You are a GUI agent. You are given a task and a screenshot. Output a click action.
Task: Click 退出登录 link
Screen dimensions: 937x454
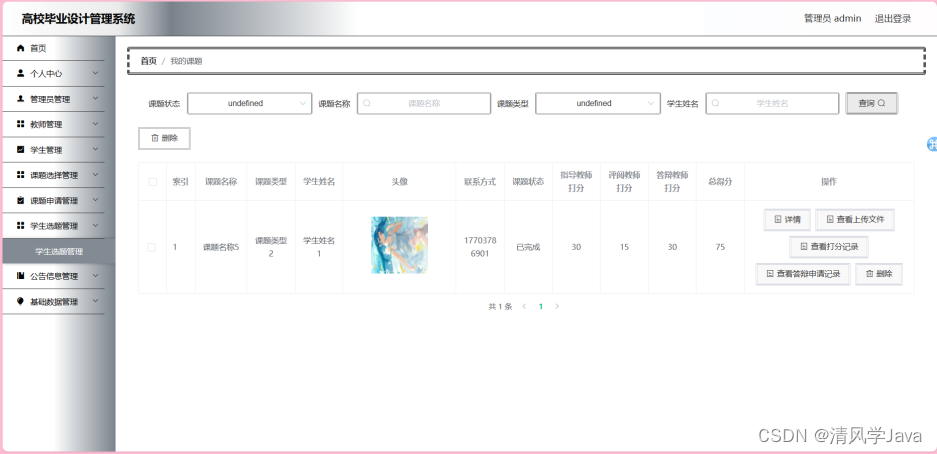893,19
